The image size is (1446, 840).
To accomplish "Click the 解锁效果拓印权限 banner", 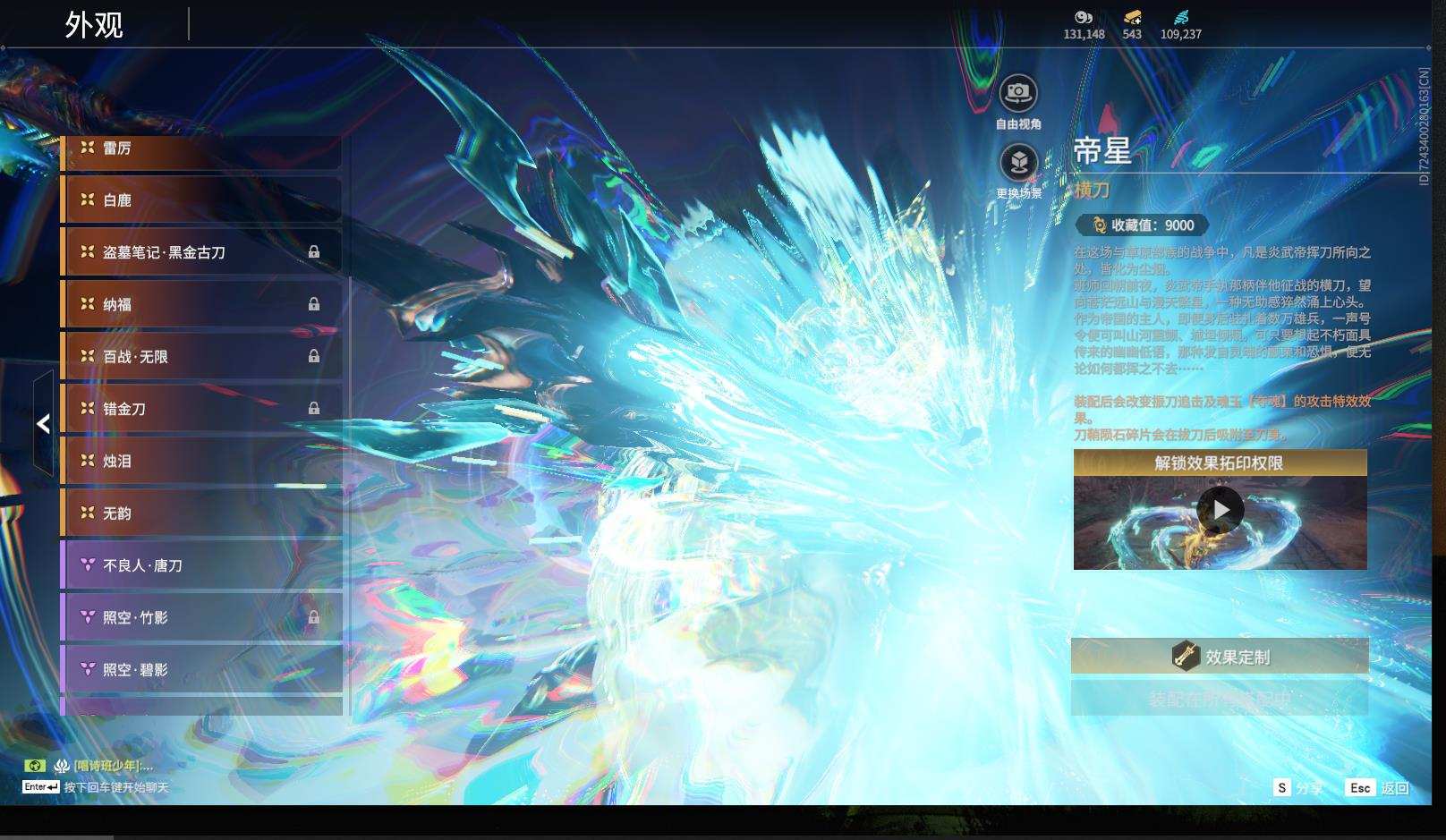I will 1220,462.
